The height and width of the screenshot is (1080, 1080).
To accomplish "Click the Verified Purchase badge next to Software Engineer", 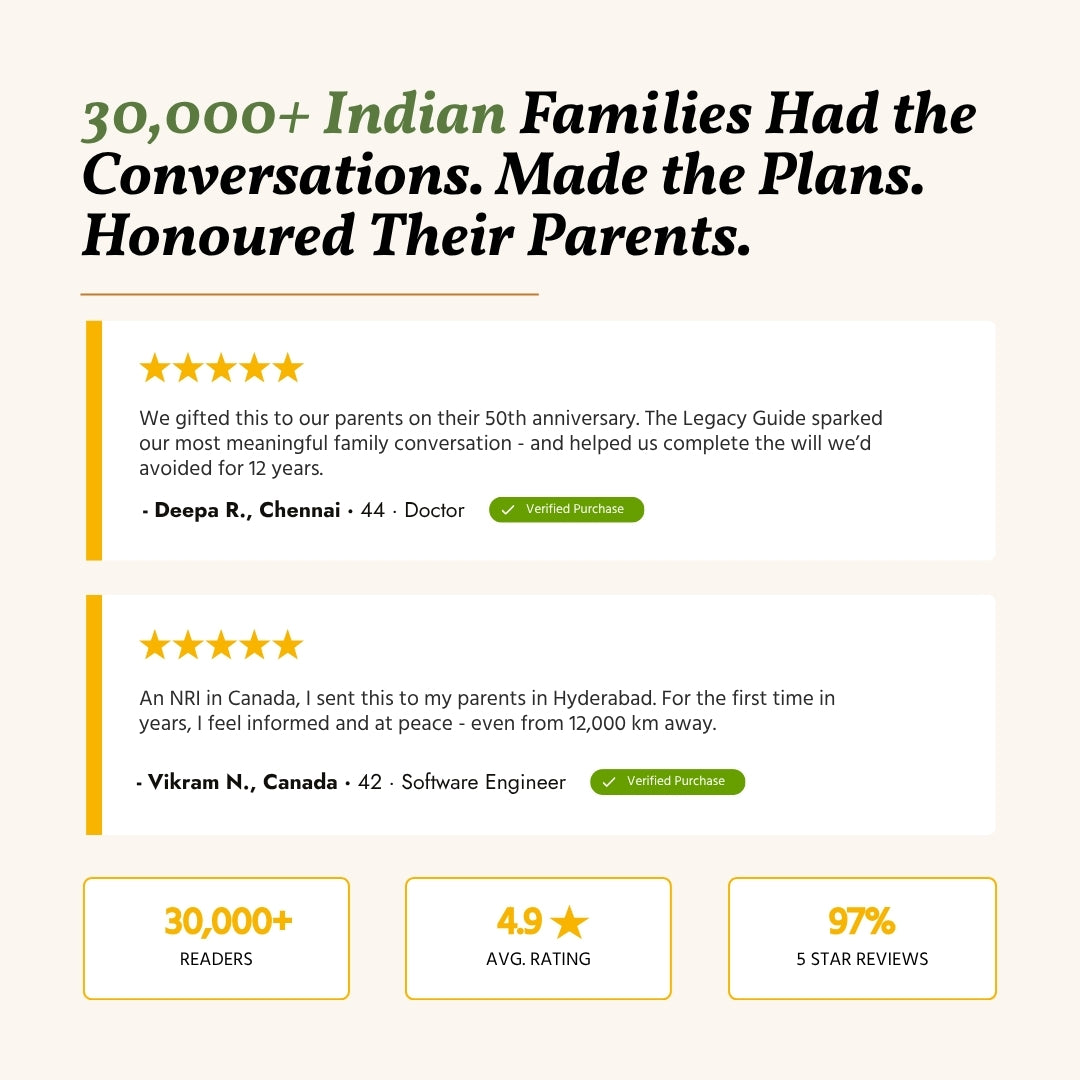I will click(668, 782).
